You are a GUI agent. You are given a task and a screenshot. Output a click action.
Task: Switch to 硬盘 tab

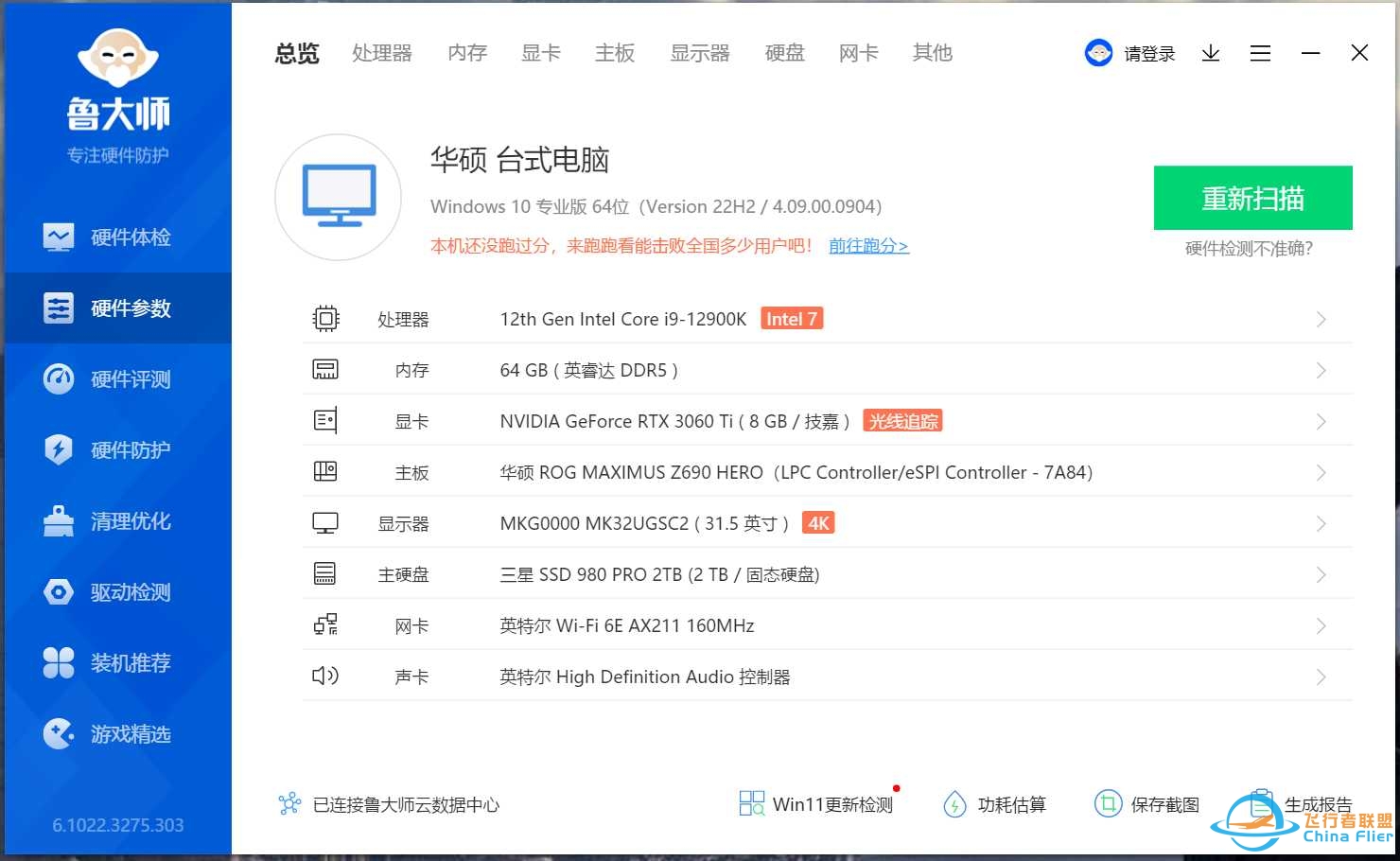click(x=785, y=53)
